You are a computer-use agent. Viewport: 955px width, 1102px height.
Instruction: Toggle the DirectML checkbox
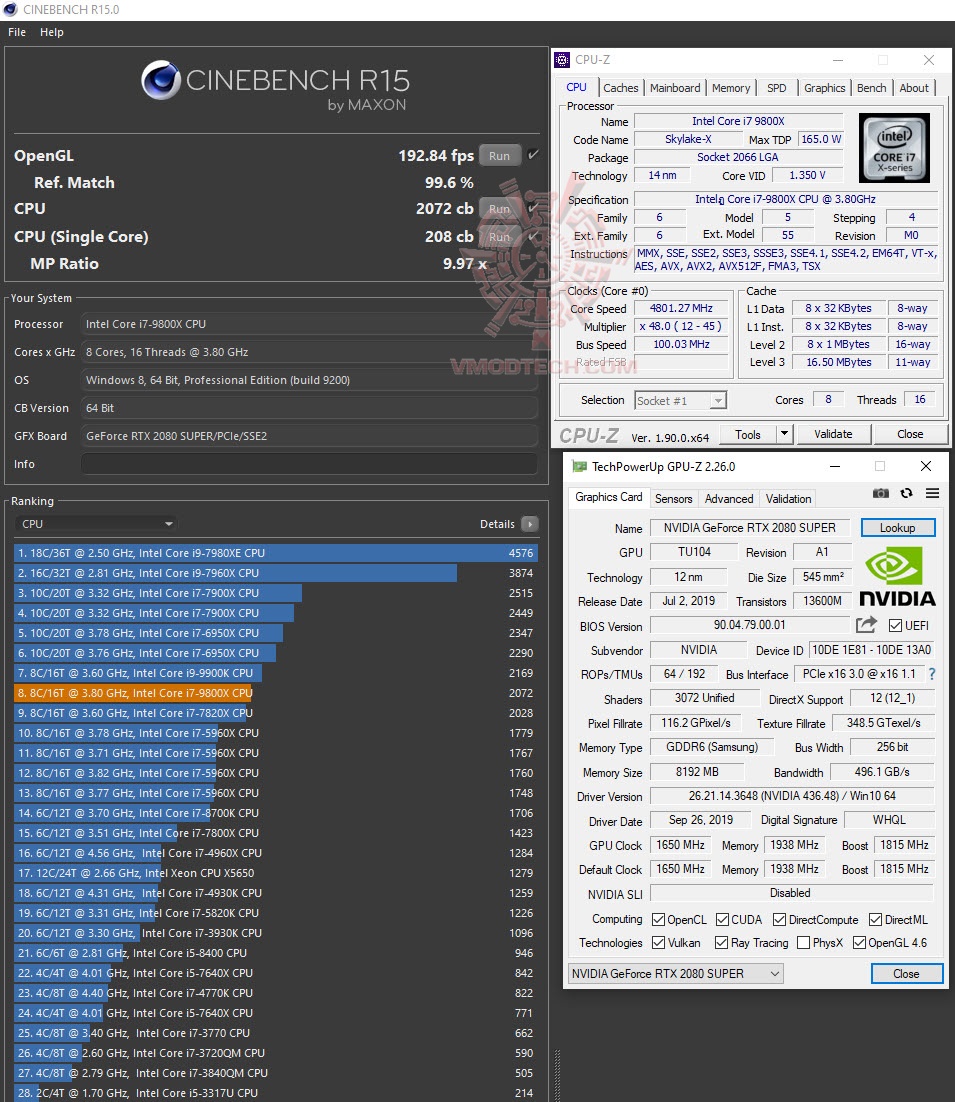(876, 919)
